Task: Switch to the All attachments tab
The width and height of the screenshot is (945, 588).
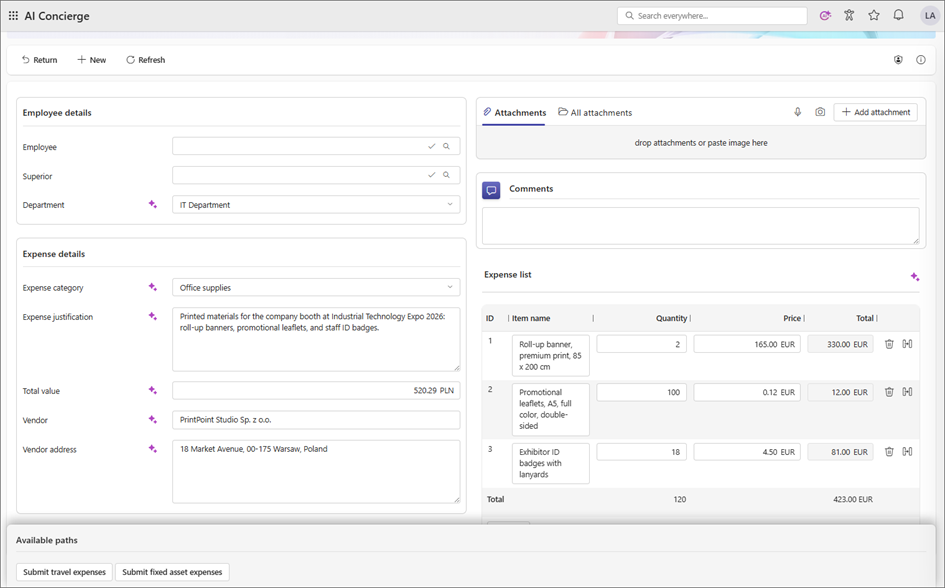Action: tap(595, 113)
